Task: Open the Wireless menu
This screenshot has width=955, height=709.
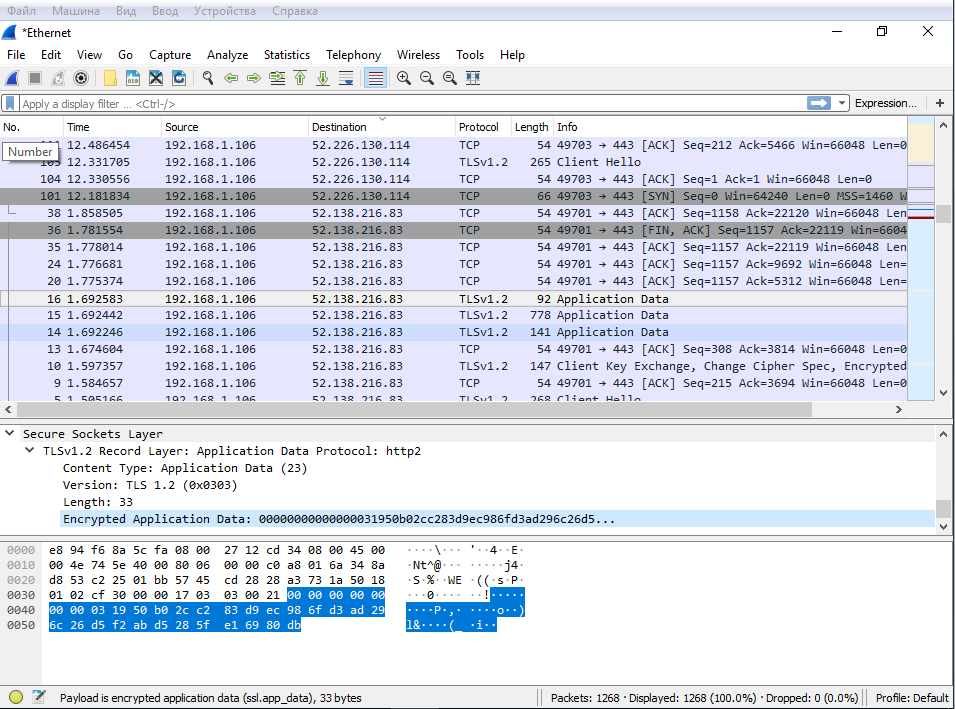Action: click(418, 55)
